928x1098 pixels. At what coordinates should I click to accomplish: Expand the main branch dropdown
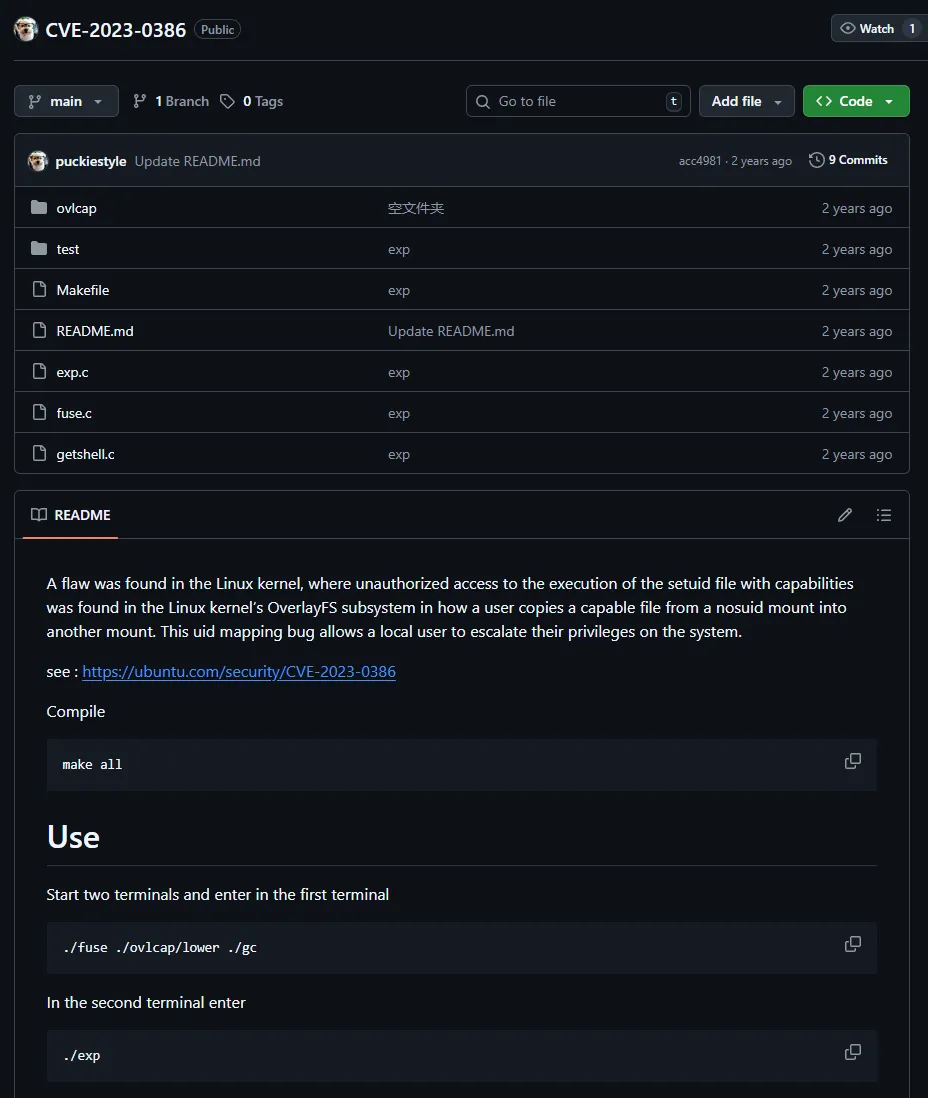66,101
